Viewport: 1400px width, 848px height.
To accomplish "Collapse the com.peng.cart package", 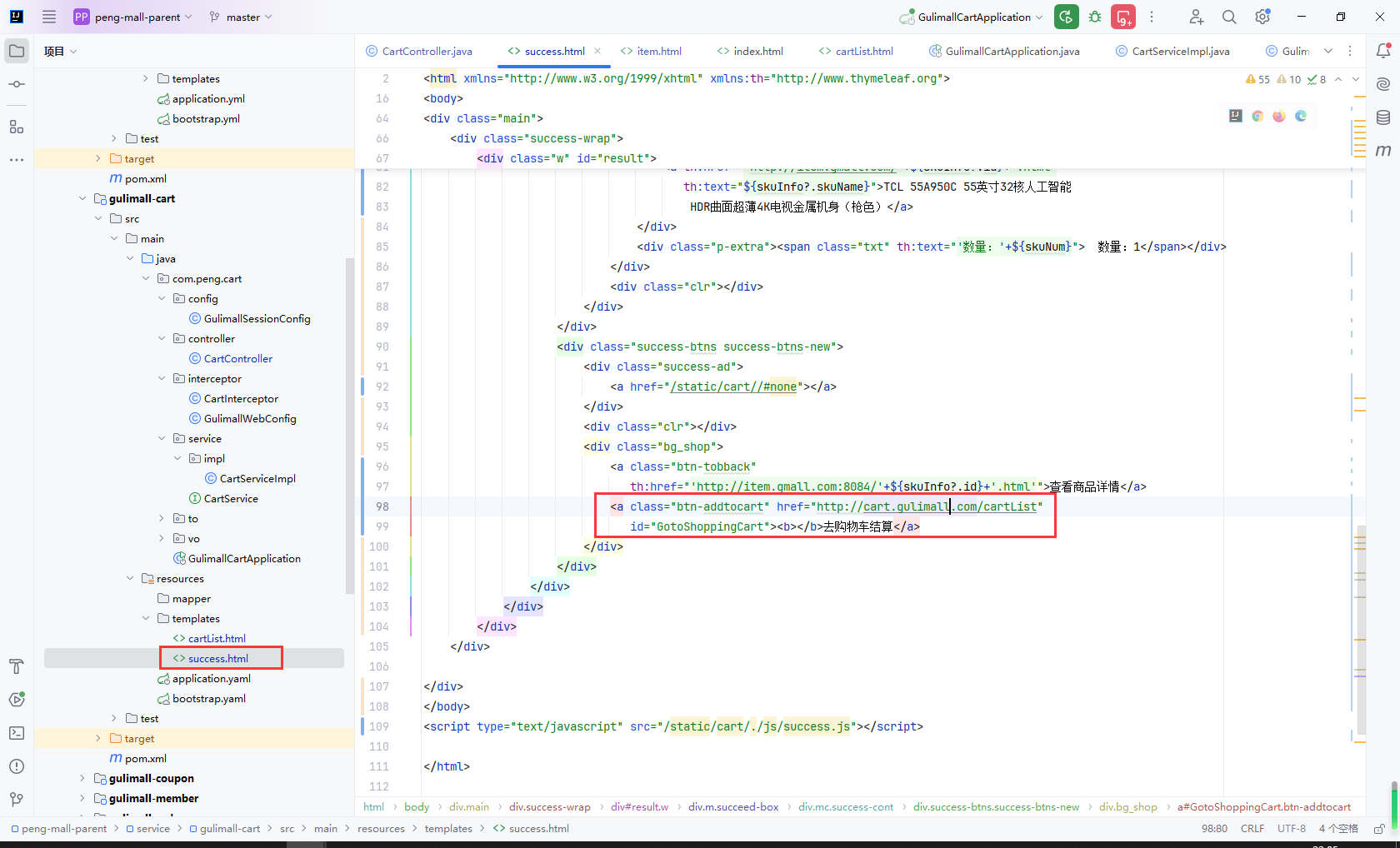I will coord(146,278).
